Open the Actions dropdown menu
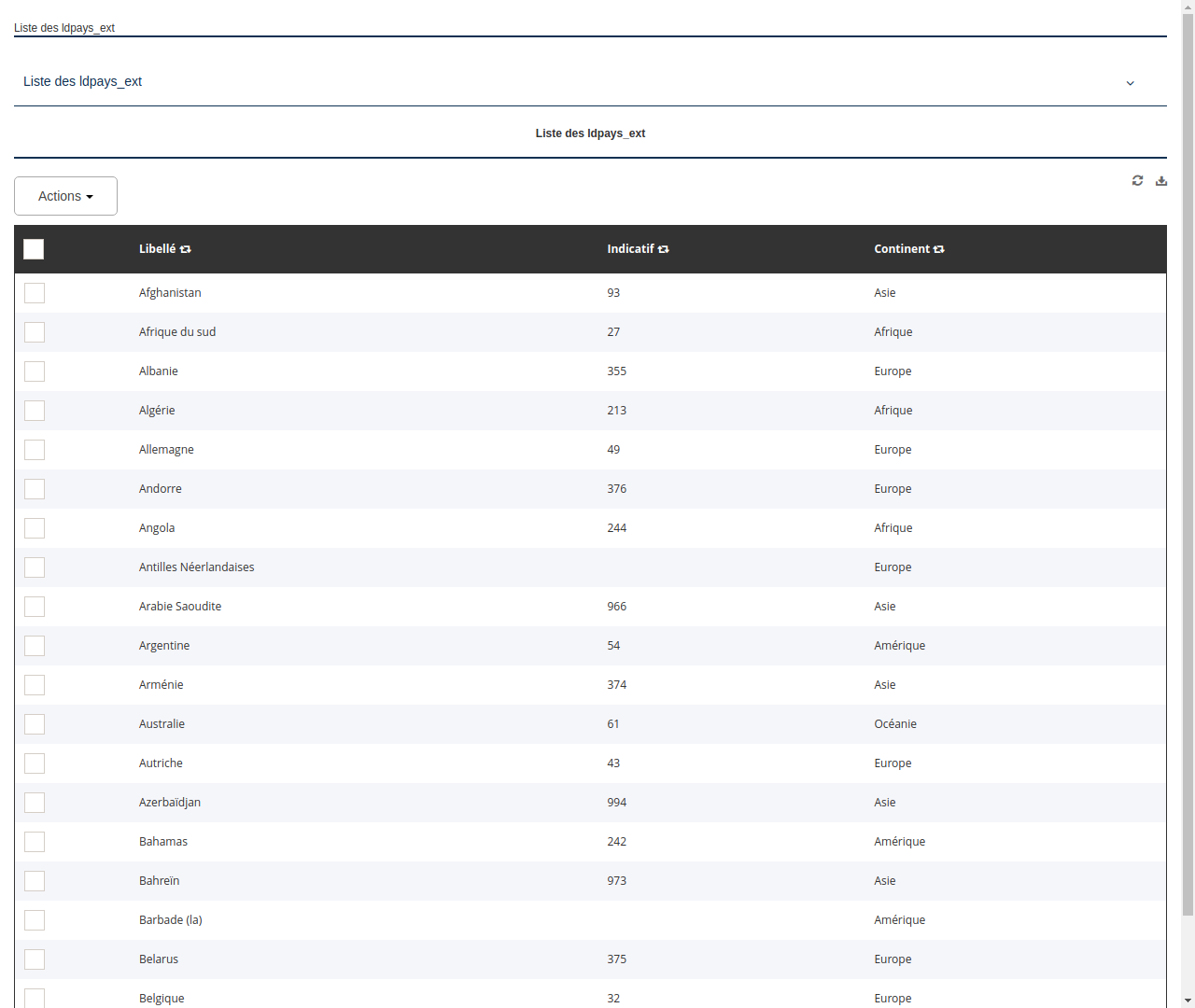The width and height of the screenshot is (1195, 1008). click(65, 196)
